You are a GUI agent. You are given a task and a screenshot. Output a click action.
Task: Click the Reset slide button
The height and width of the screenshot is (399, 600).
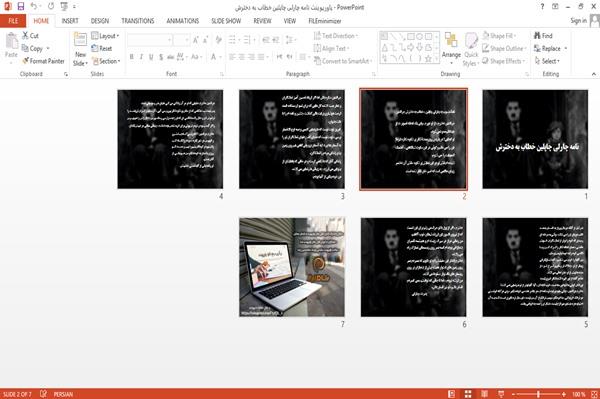[102, 49]
